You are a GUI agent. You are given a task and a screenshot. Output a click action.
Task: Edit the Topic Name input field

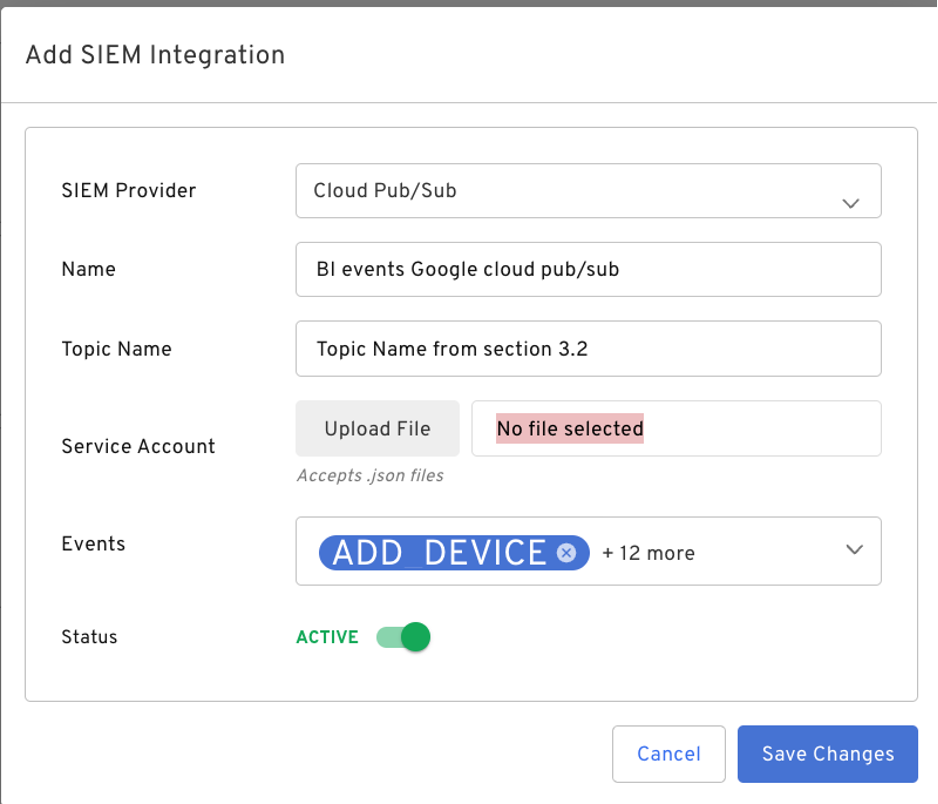[588, 348]
